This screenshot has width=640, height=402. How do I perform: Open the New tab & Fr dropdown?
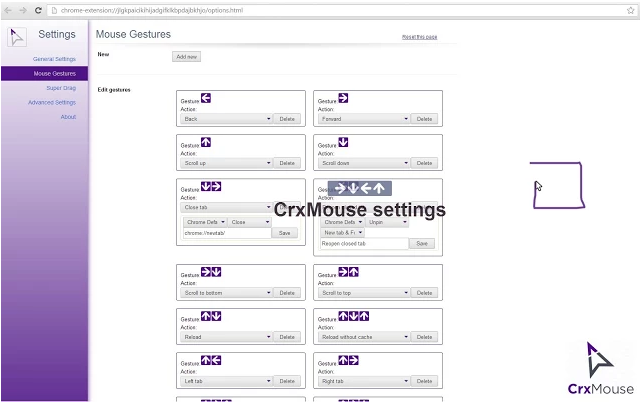point(342,233)
